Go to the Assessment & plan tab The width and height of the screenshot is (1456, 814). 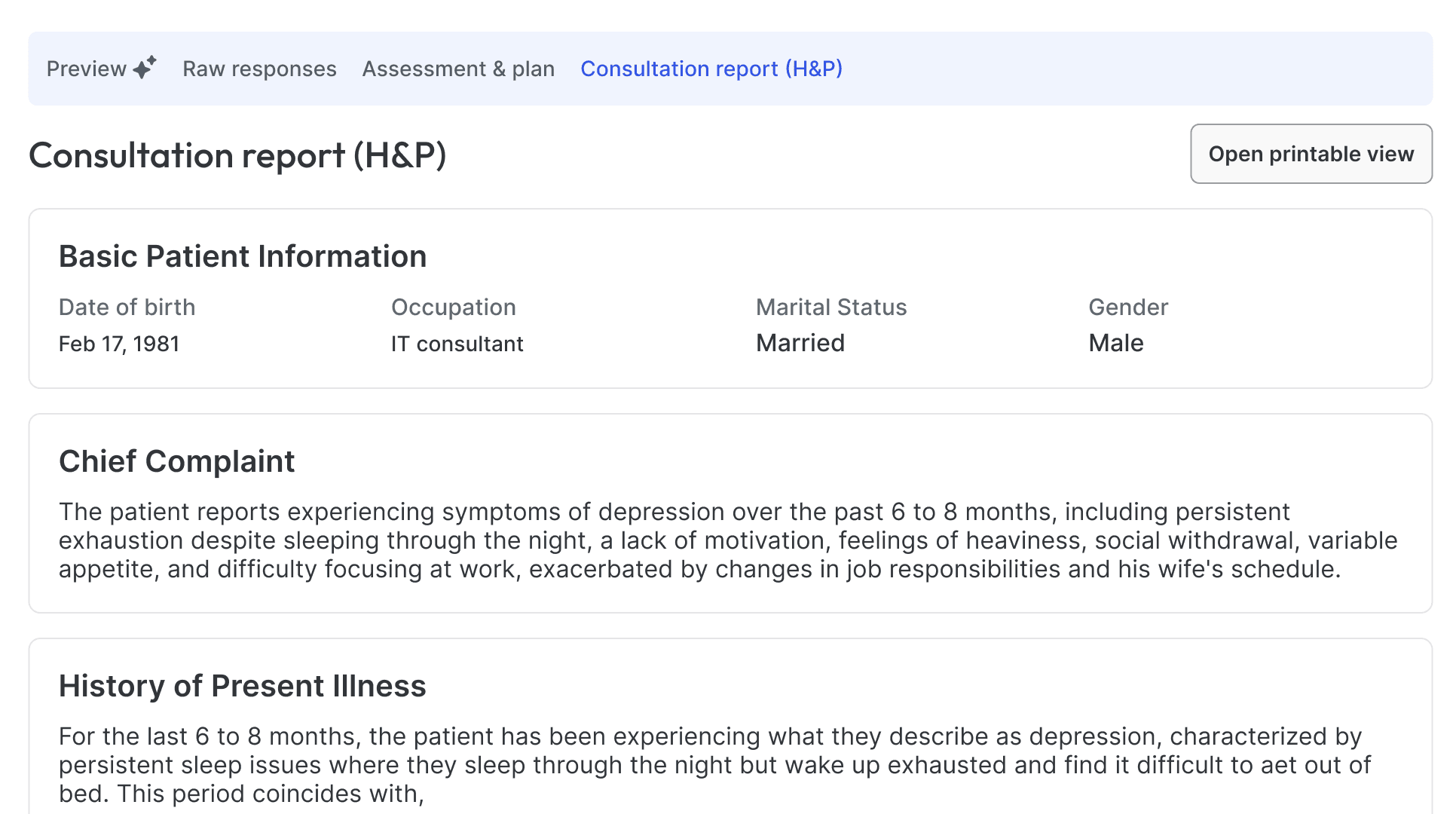click(458, 69)
